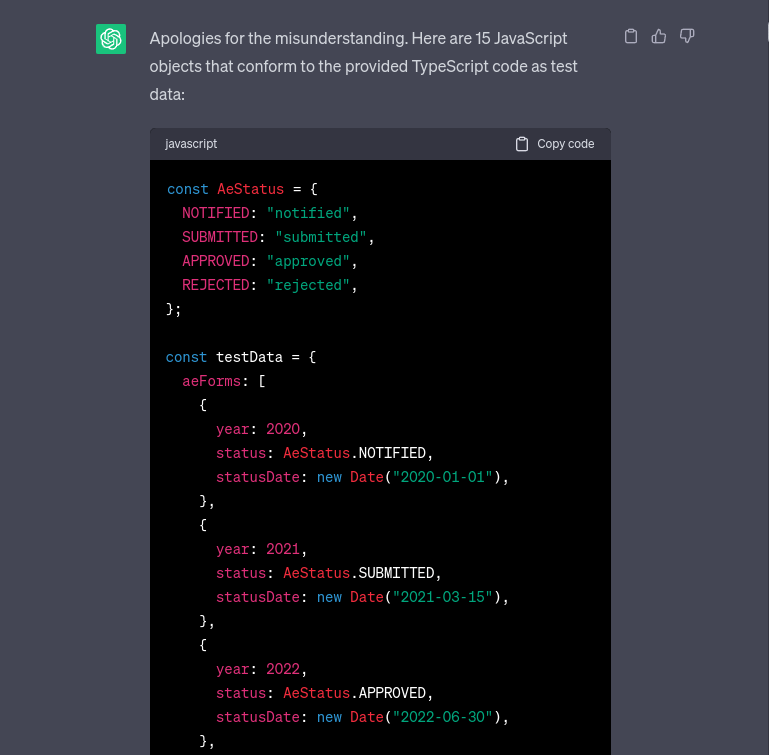Click the javascript language label
The width and height of the screenshot is (769, 755).
click(x=191, y=144)
